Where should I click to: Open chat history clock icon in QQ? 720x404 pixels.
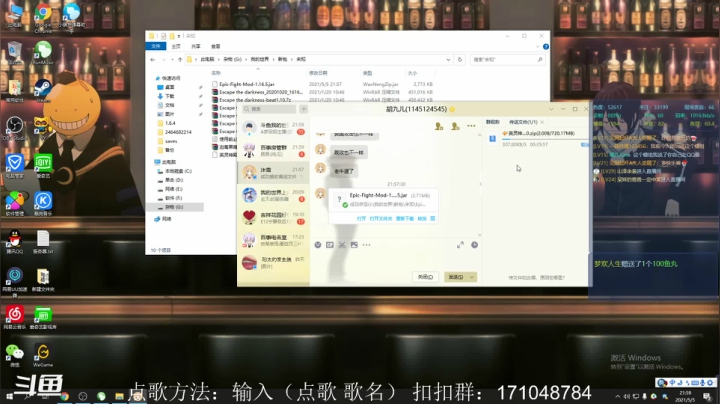(x=474, y=245)
